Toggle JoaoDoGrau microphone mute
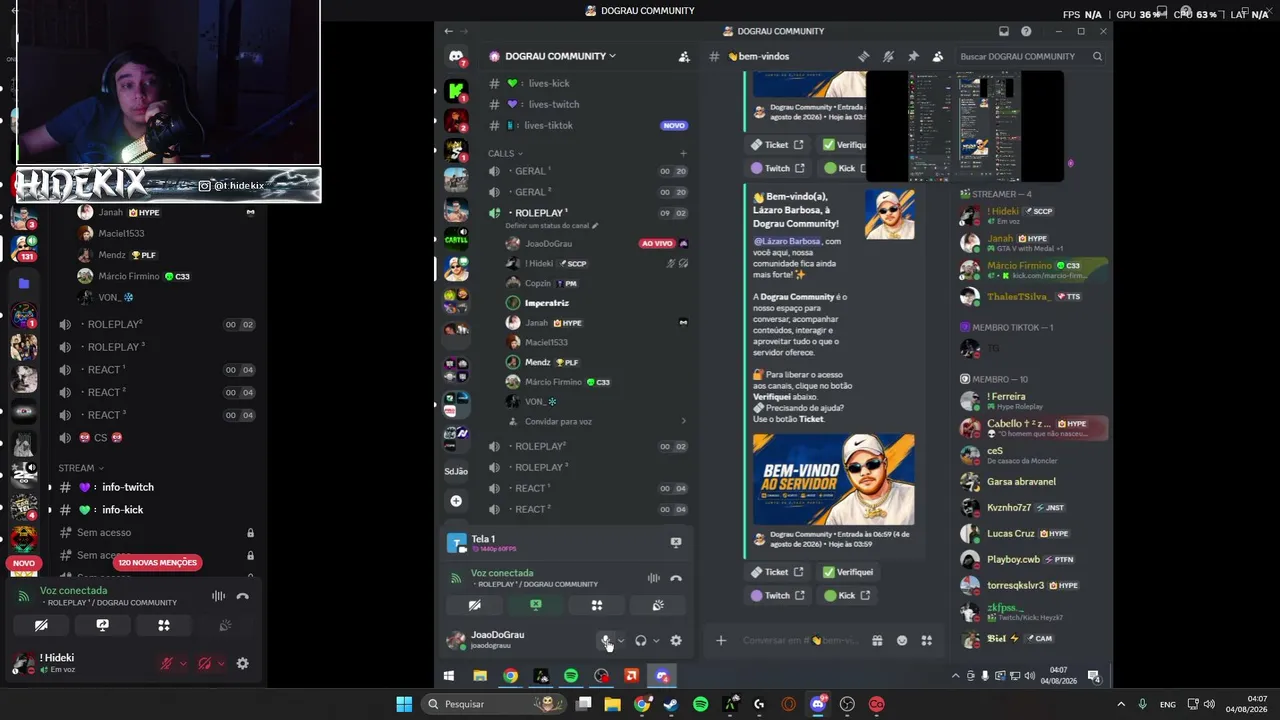Image resolution: width=1280 pixels, height=720 pixels. [606, 641]
